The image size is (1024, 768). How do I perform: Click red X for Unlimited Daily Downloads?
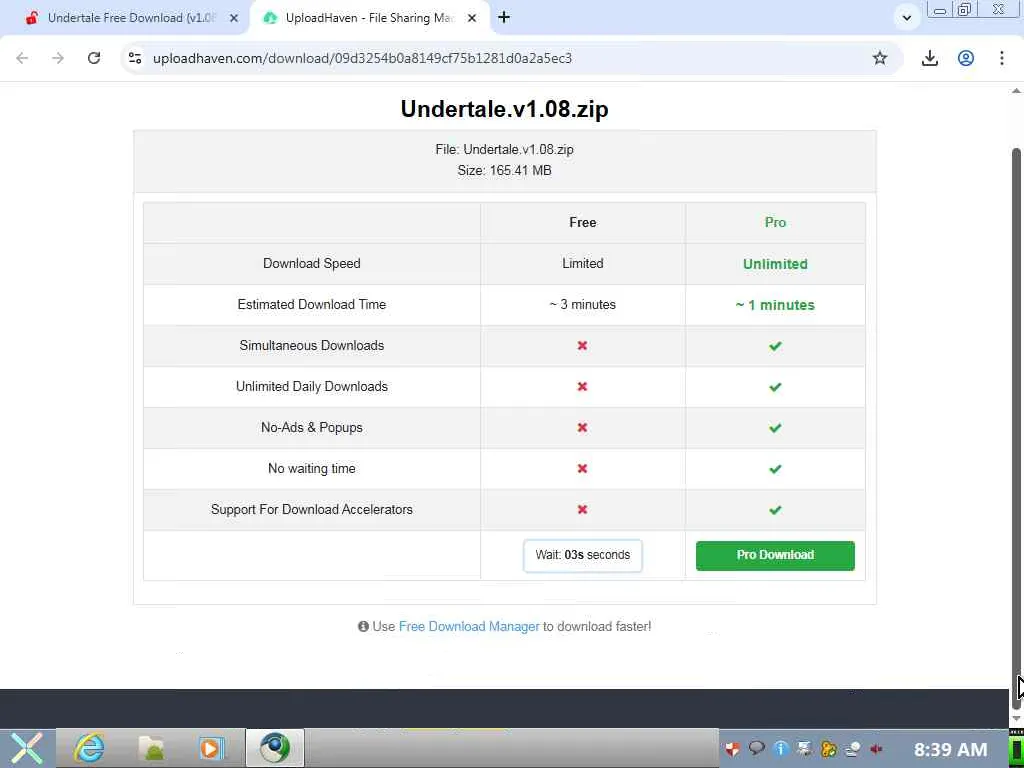pos(583,387)
